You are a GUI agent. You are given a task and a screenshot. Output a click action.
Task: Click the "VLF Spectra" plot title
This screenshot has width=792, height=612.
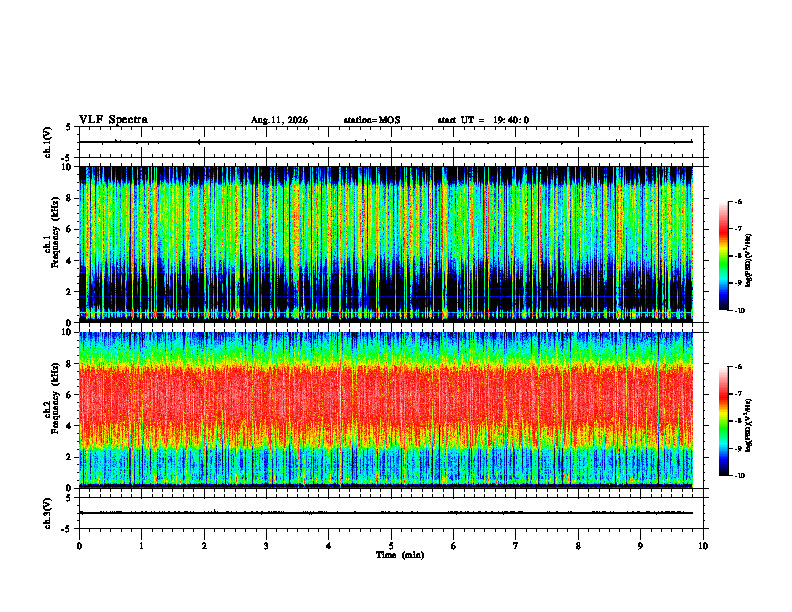pyautogui.click(x=113, y=120)
